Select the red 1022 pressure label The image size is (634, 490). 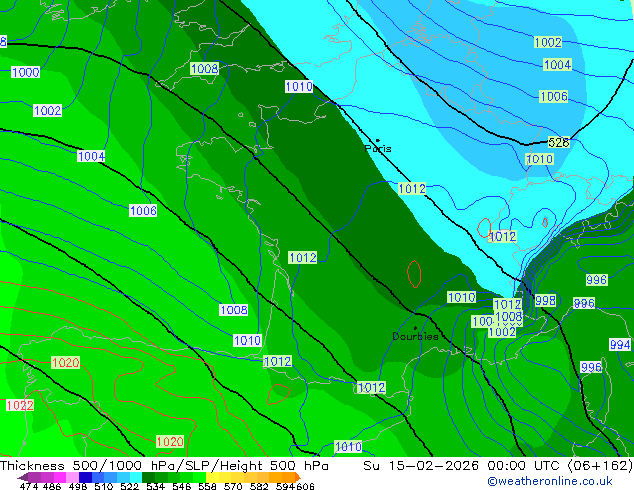(20, 405)
